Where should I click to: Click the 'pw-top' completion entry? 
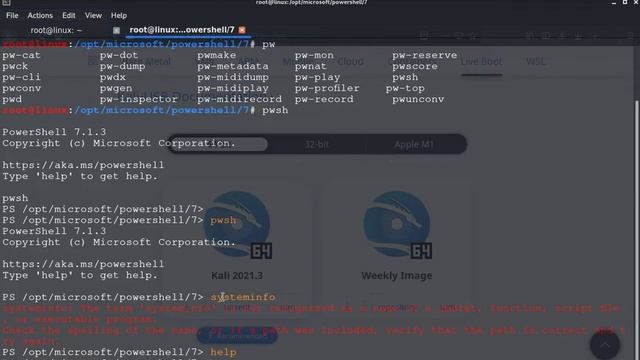tap(405, 88)
